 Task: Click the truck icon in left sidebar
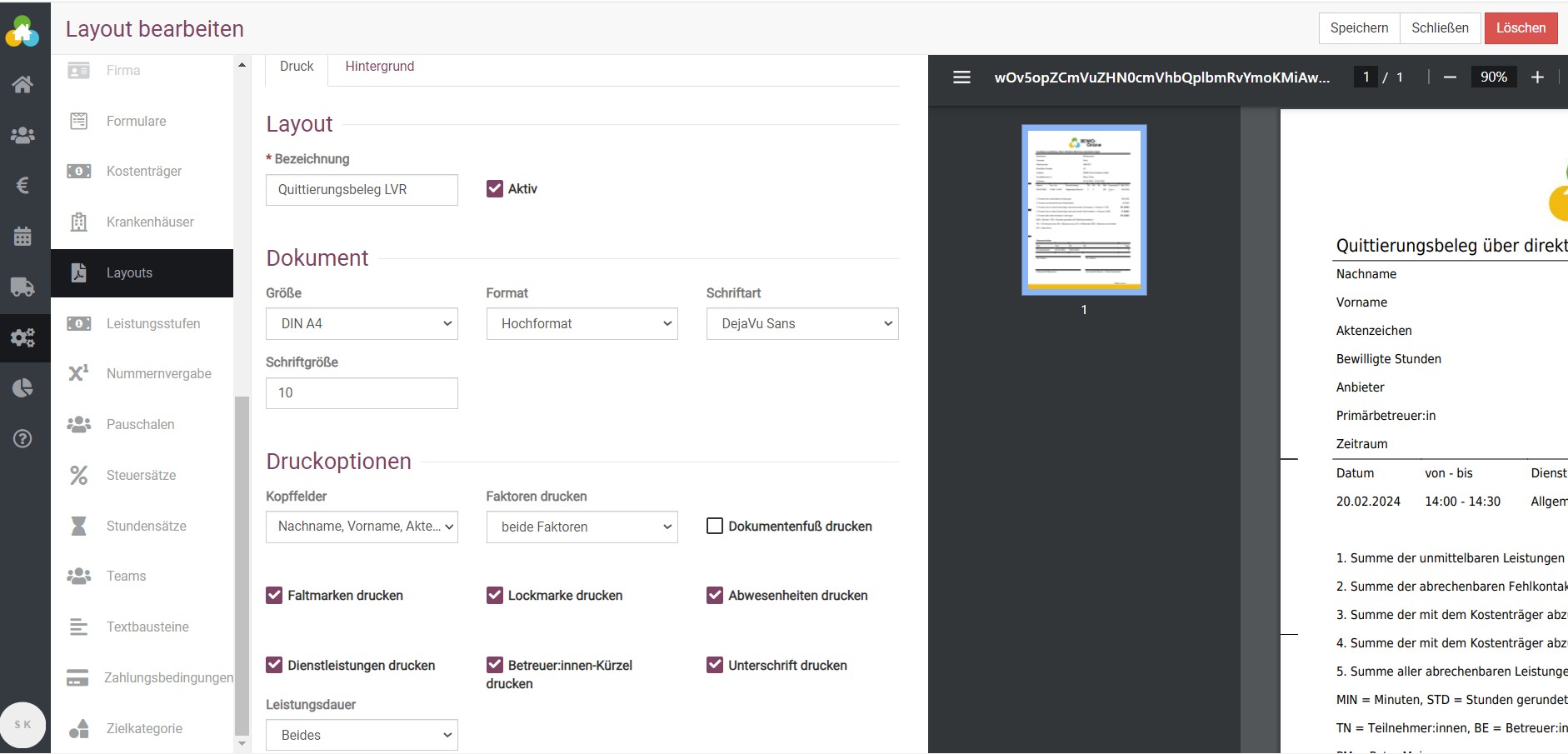tap(22, 287)
